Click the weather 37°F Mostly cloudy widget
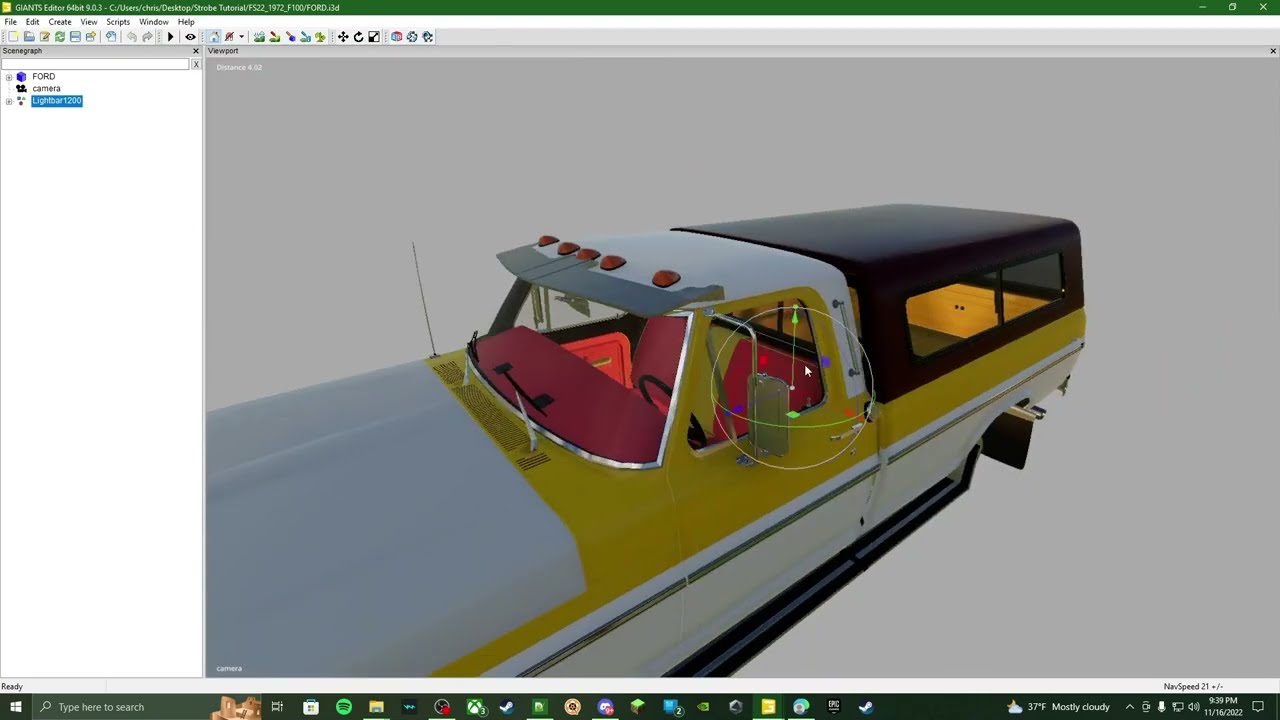 click(x=1059, y=707)
